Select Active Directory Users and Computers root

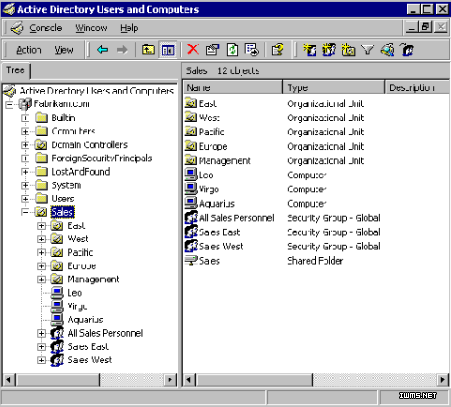pyautogui.click(x=97, y=91)
